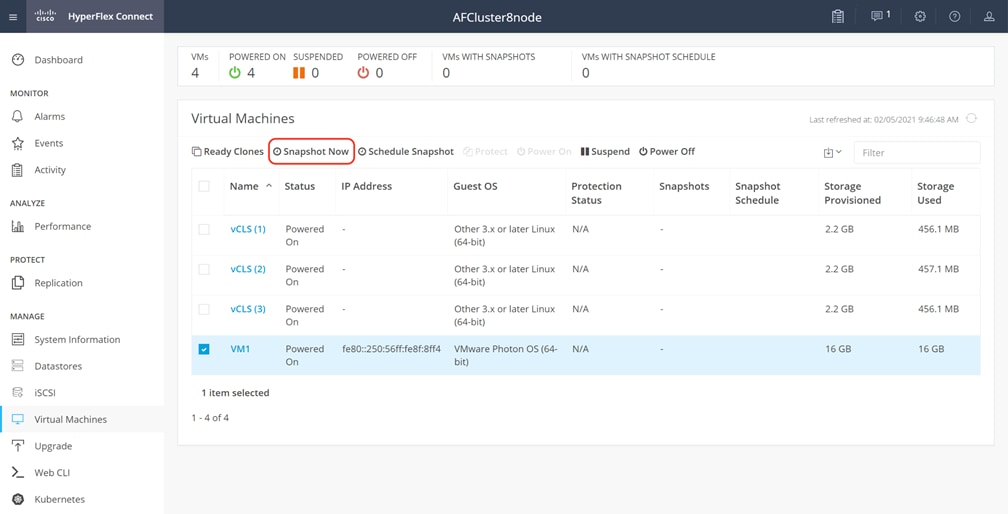Image resolution: width=1008 pixels, height=514 pixels.
Task: Open the vCLS (2) link
Action: pyautogui.click(x=248, y=269)
